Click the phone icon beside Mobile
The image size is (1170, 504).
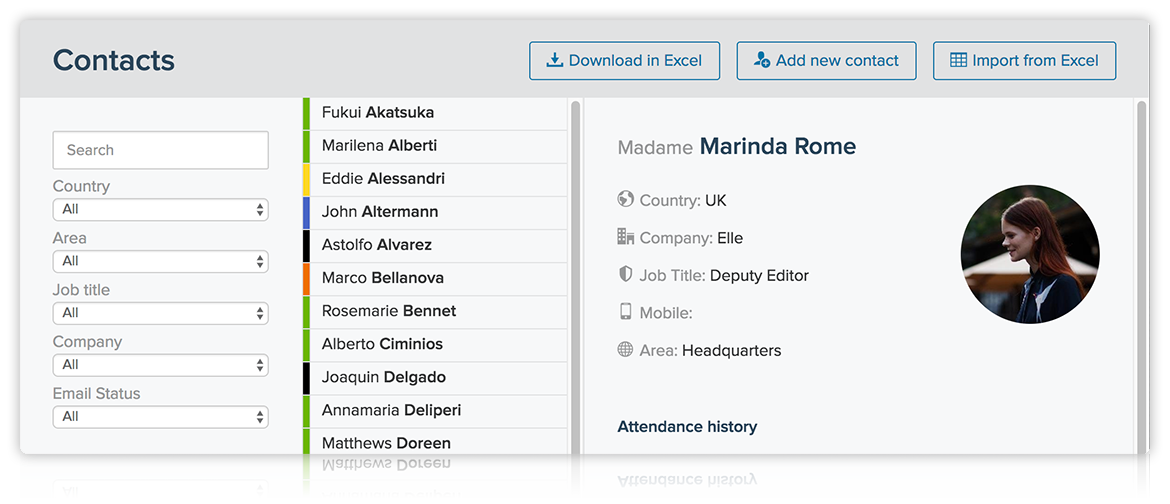(625, 311)
